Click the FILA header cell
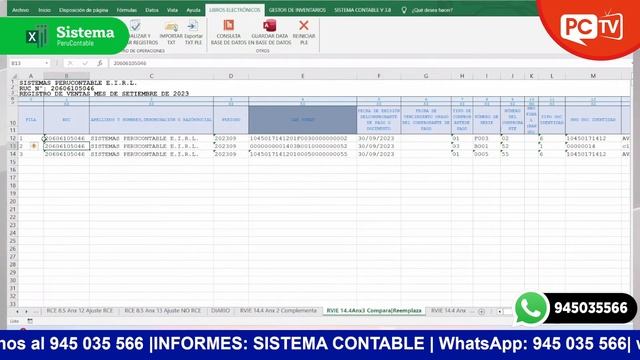The height and width of the screenshot is (360, 640). point(31,120)
